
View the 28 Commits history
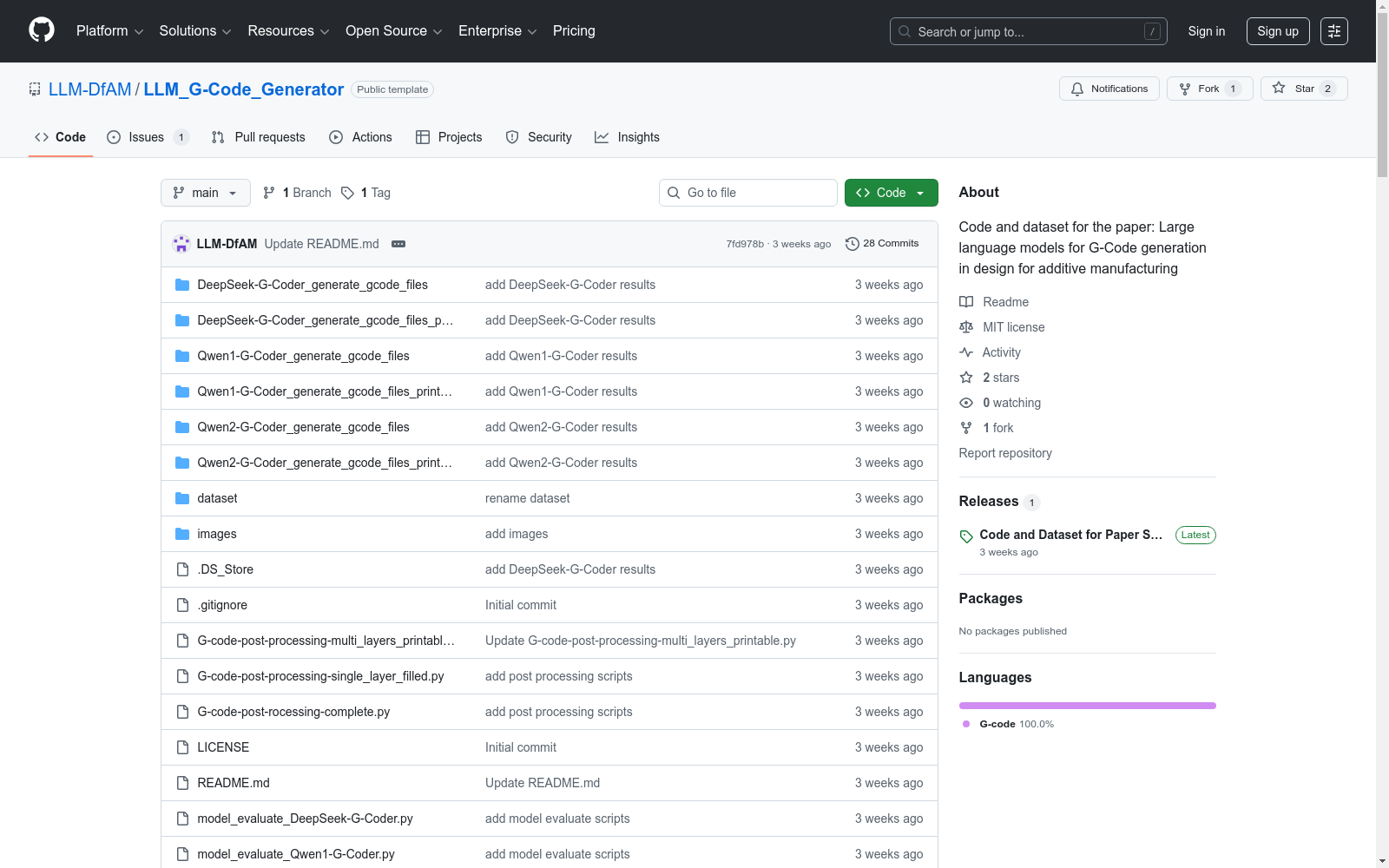[882, 244]
